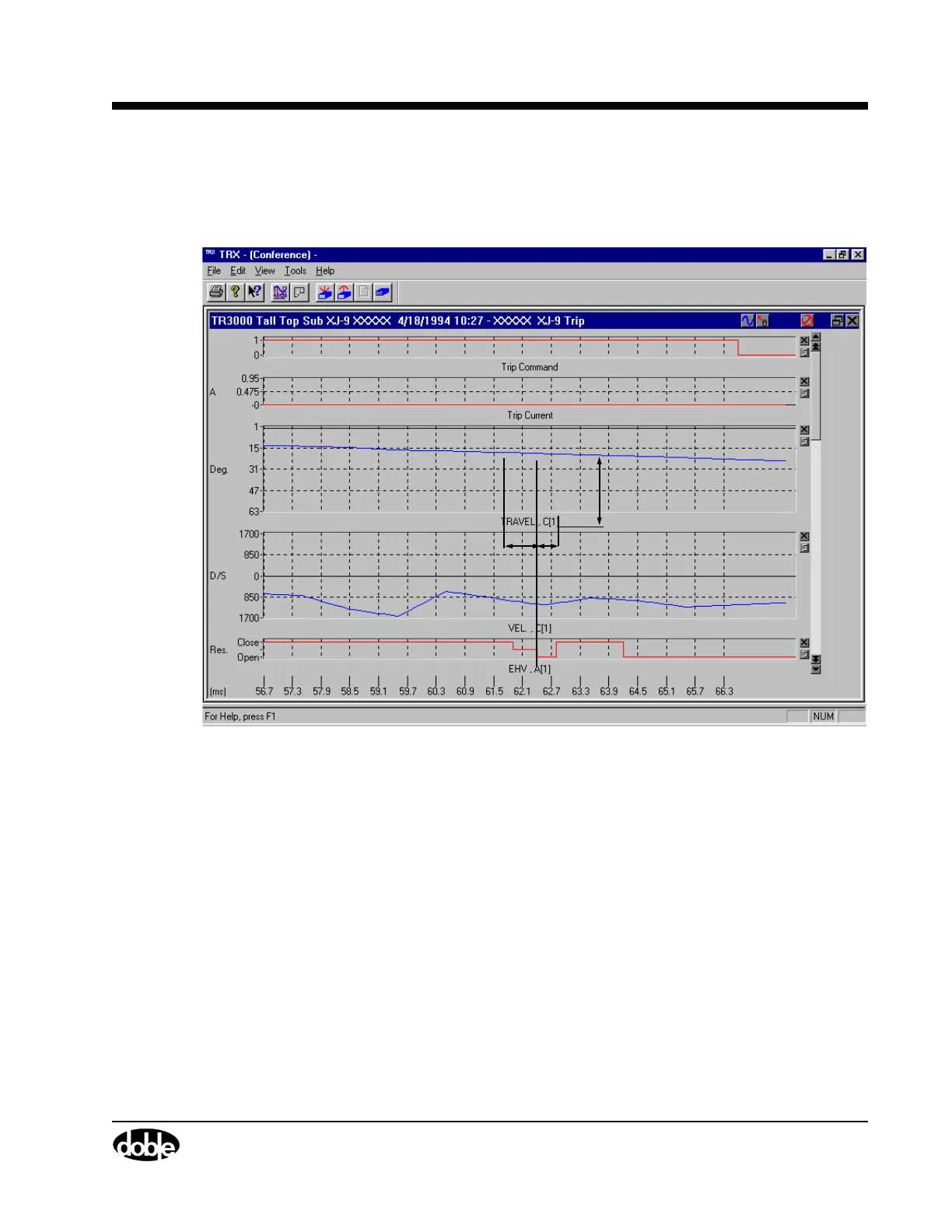
Task: Click the 62.1 ms time axis tick
Action: (x=522, y=691)
